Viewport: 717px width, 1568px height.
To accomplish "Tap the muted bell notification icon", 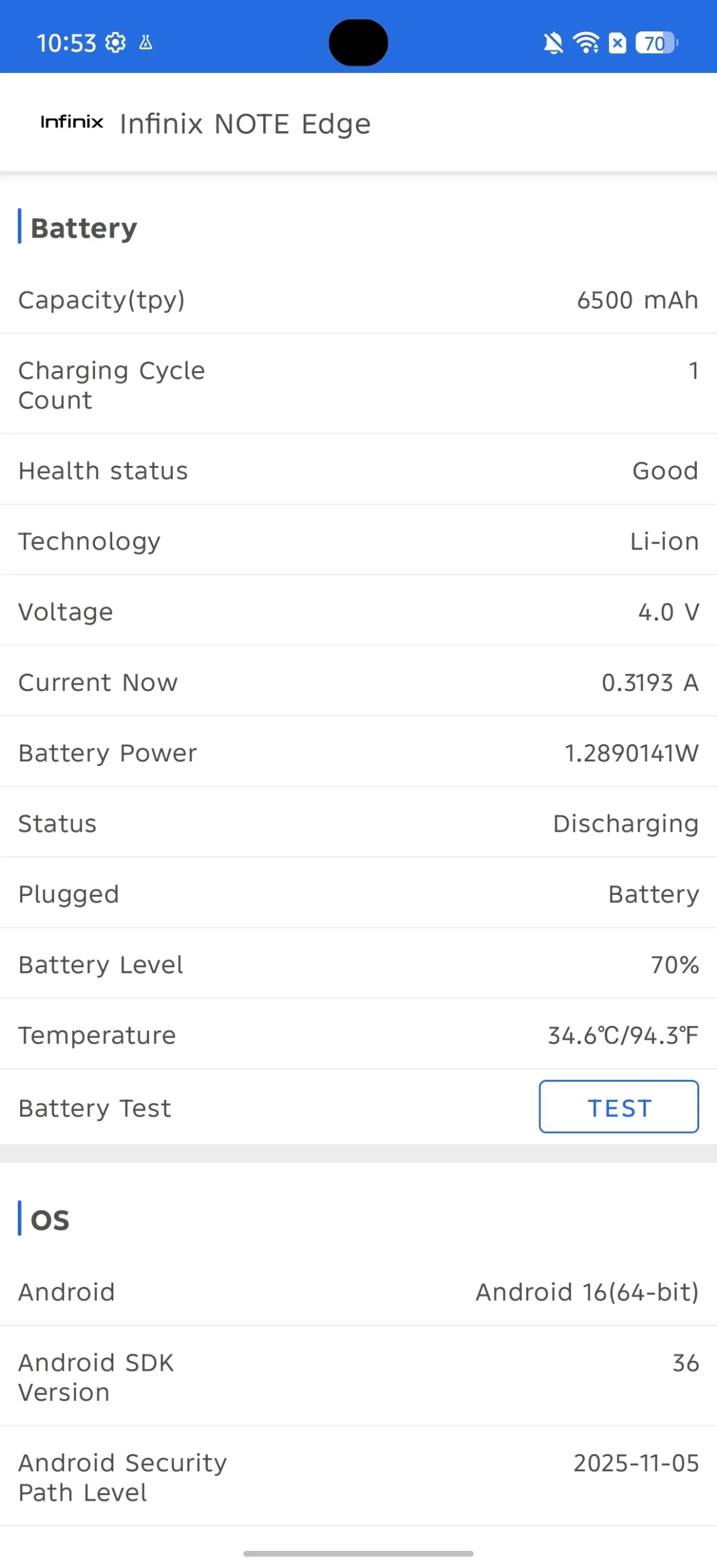I will tap(553, 43).
